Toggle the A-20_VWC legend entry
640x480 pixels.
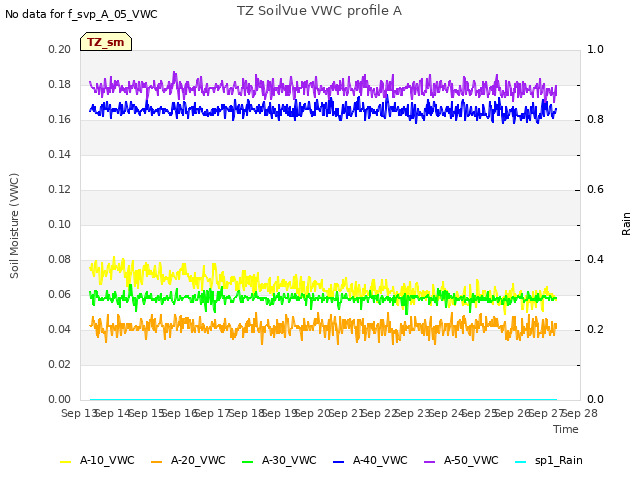pos(188,460)
